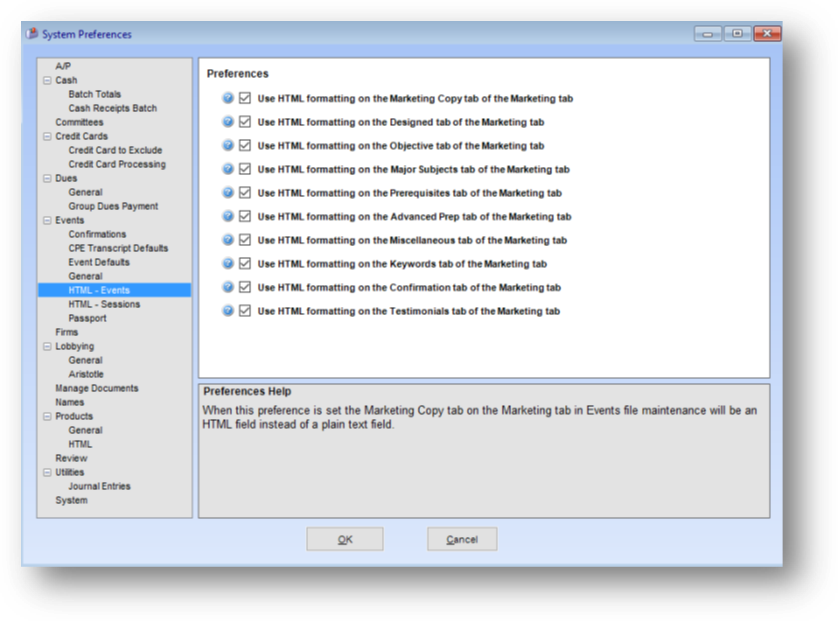
Task: Uncheck HTML formatting for Major Subjects tab
Action: point(245,169)
